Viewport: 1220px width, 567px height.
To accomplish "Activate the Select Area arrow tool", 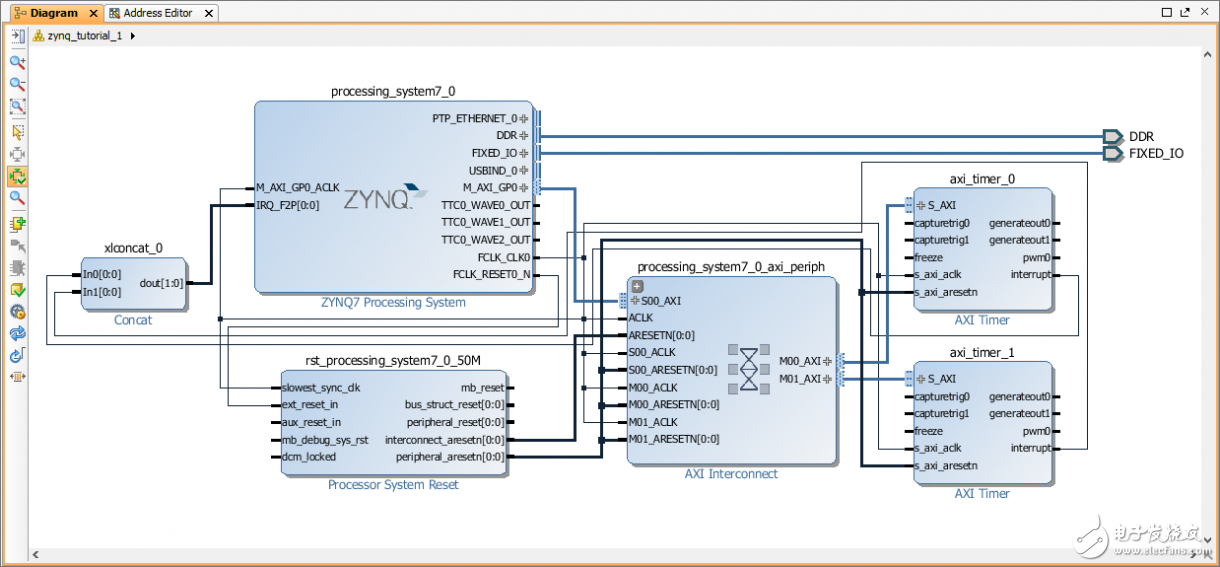I will (17, 131).
